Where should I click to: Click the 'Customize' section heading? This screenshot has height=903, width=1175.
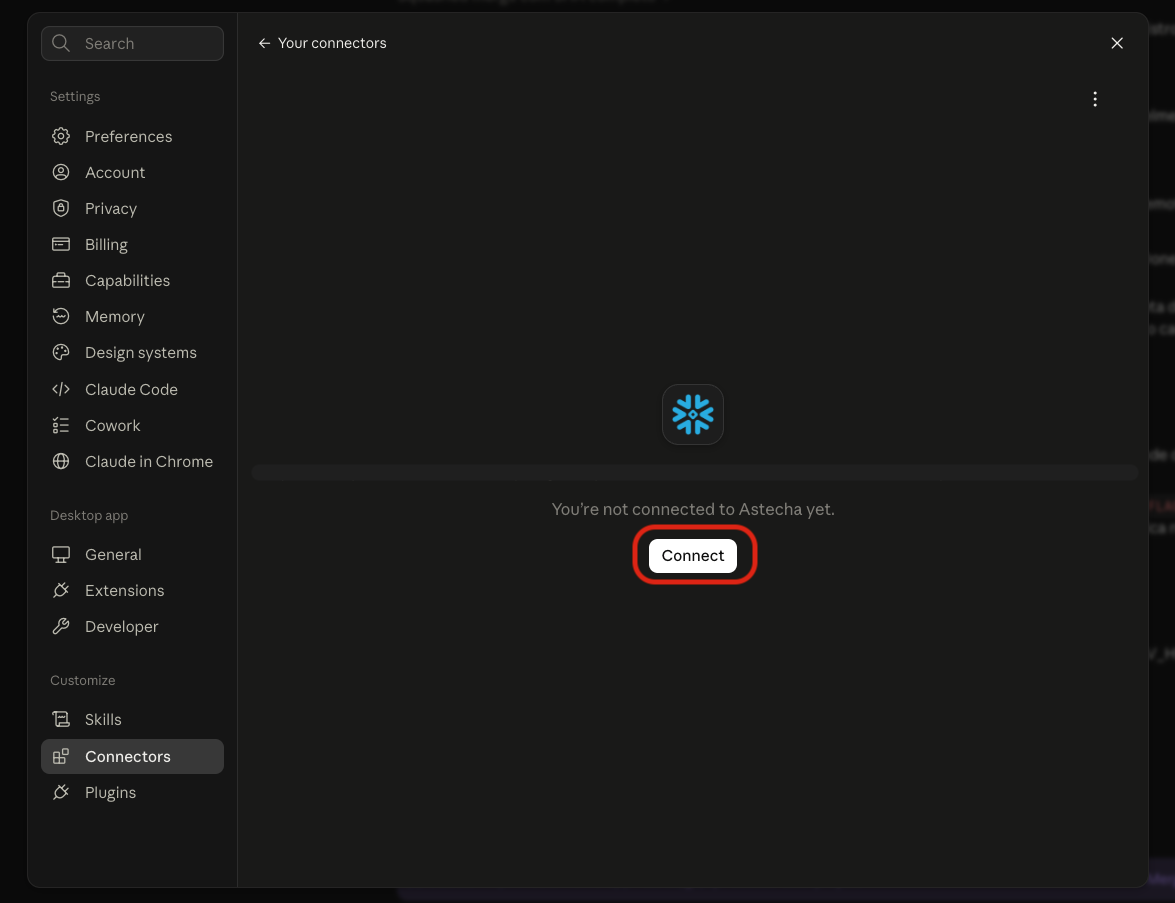(82, 680)
